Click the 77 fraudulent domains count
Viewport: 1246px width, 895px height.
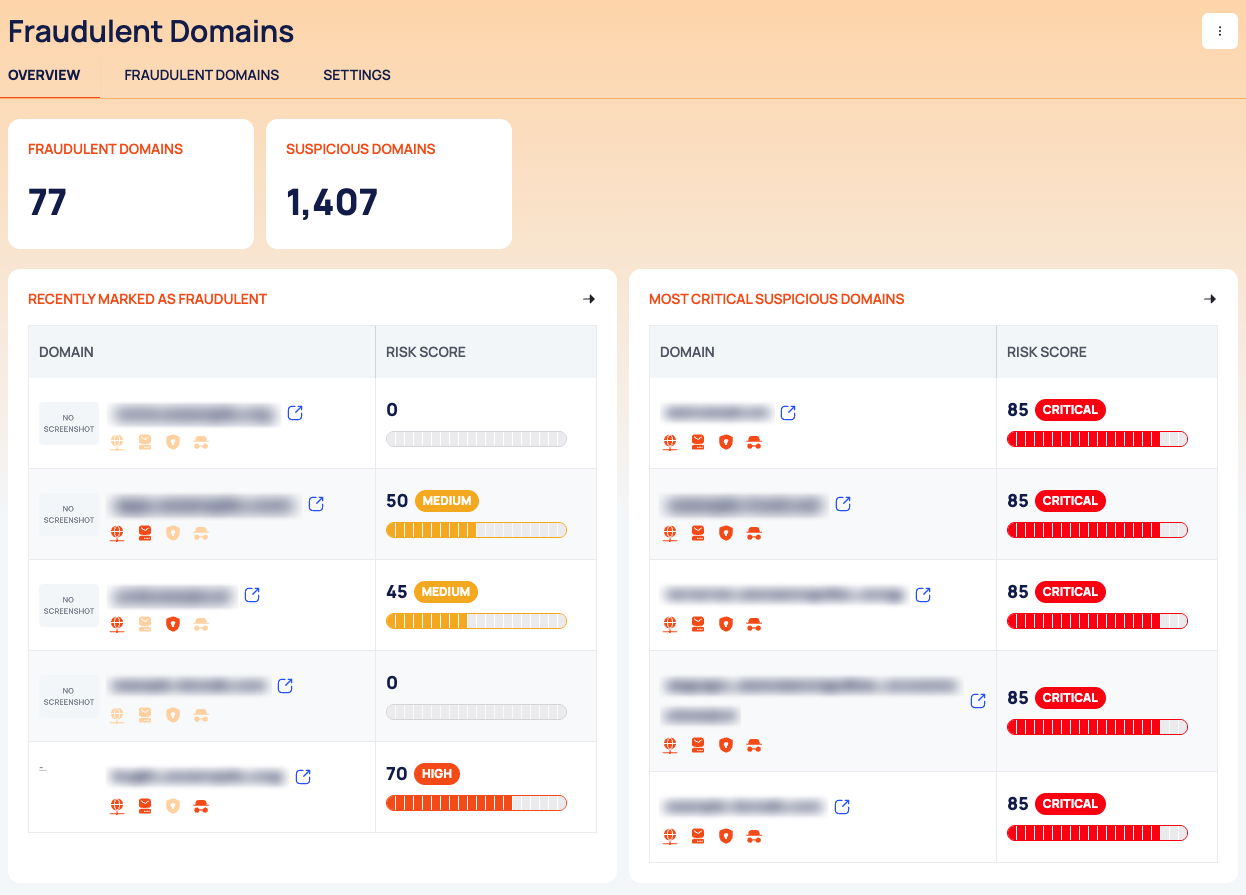point(47,202)
